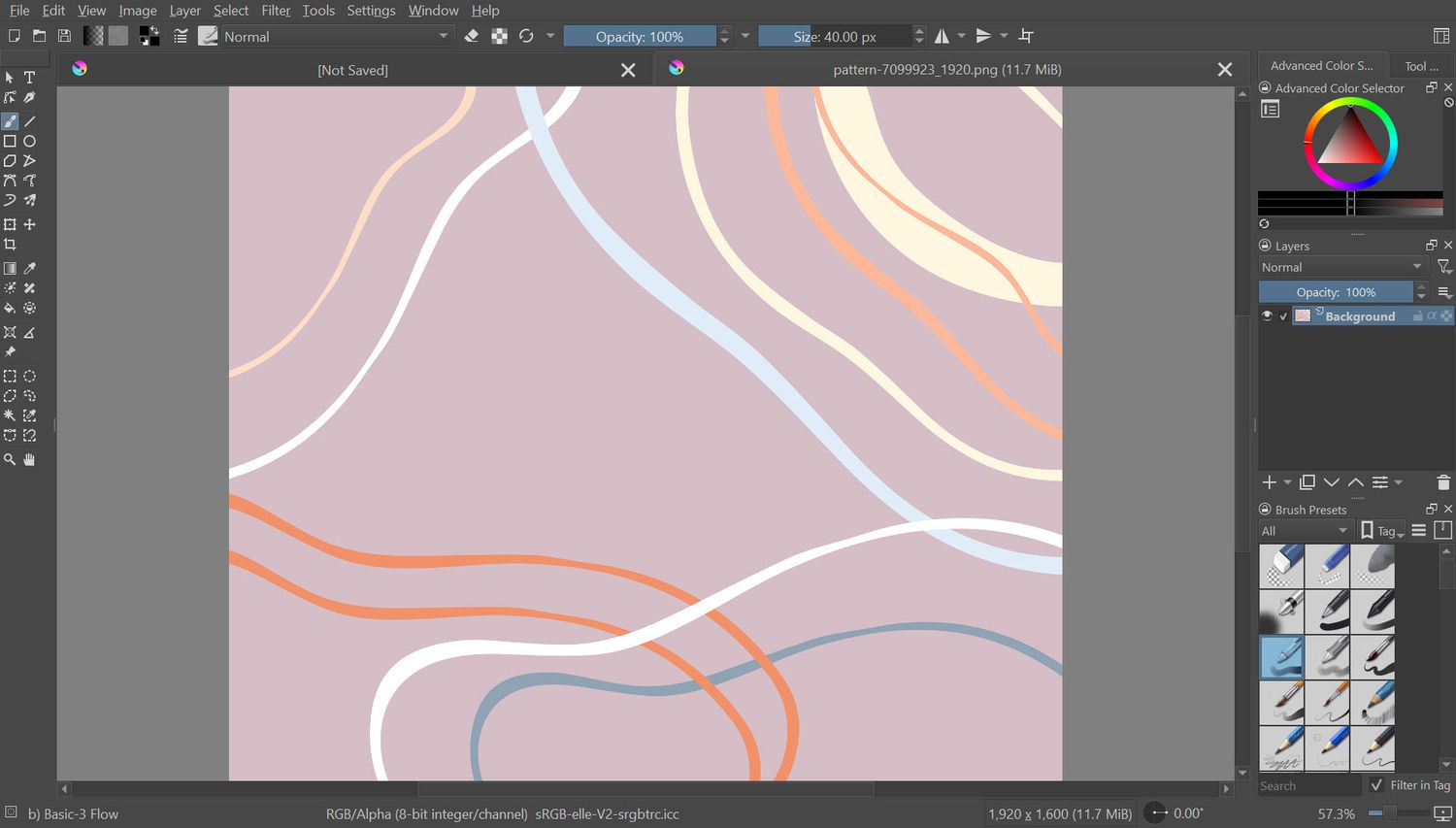Open the brush blending mode Normal dropdown

337,36
